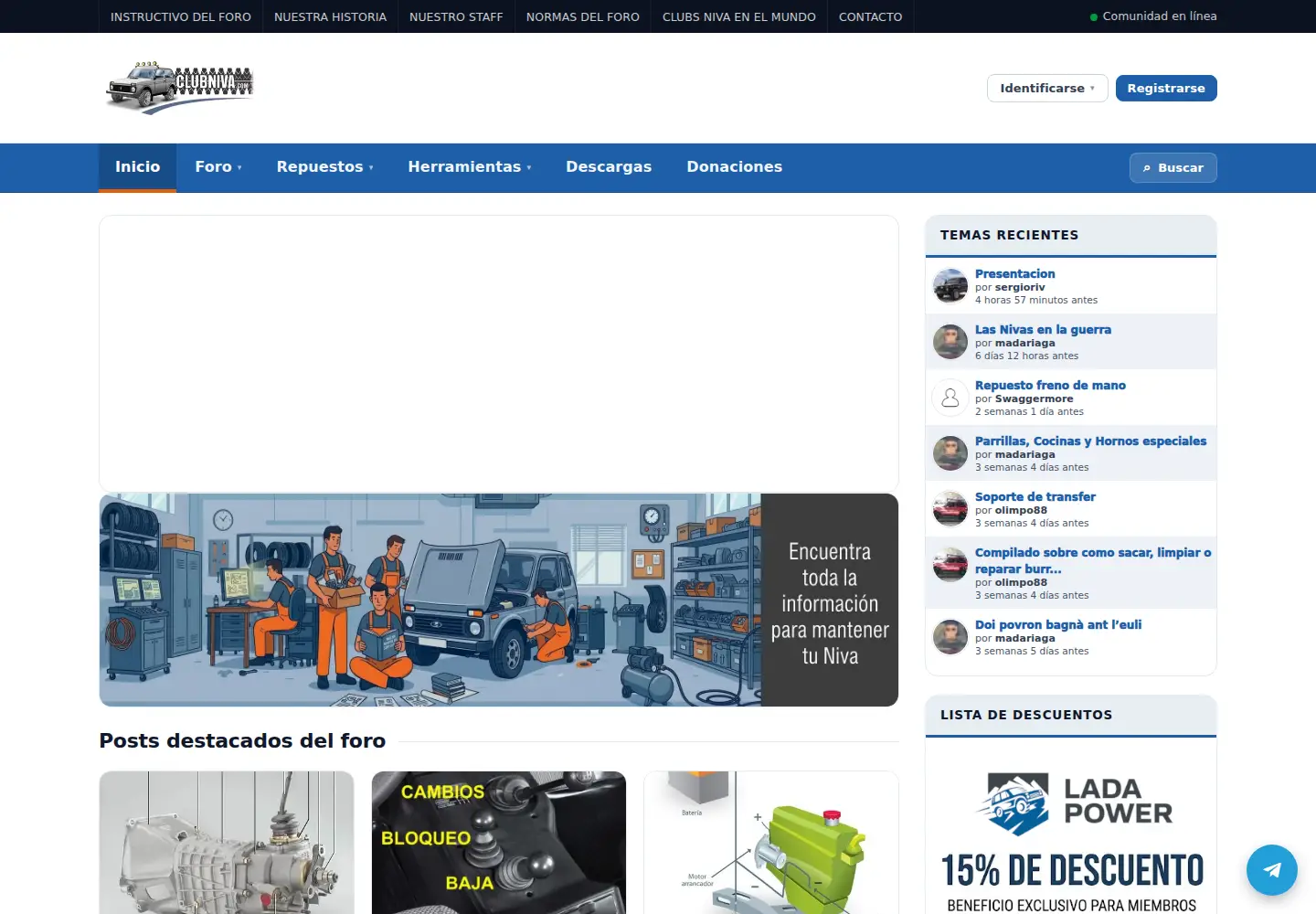
Task: Open the Cambios Bloqueo Baja post thumbnail
Action: [499, 843]
